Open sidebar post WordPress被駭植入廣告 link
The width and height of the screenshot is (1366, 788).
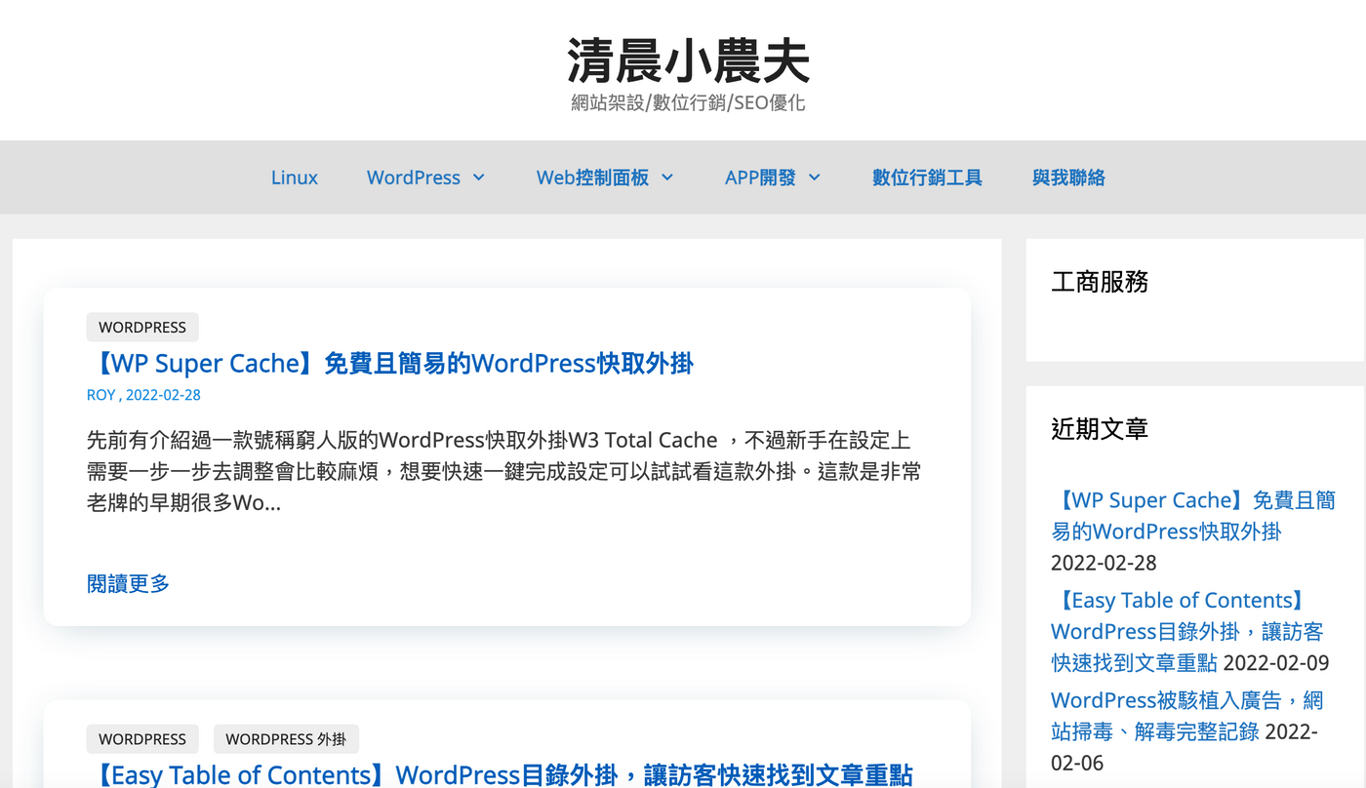tap(1187, 715)
